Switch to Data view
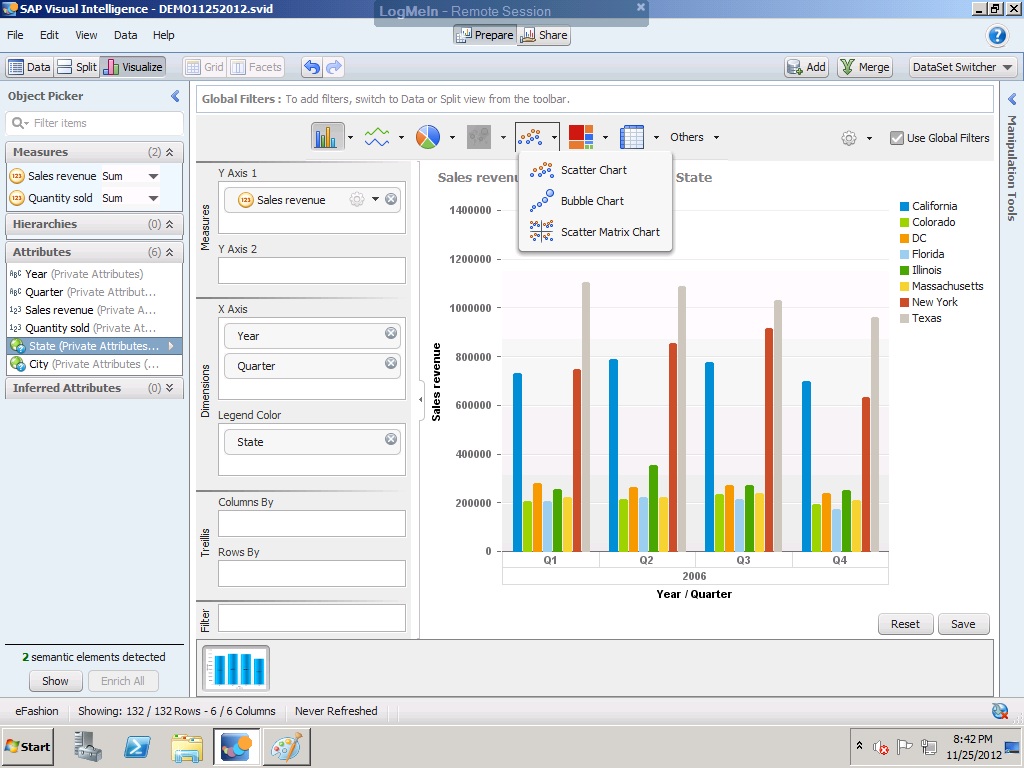The image size is (1024, 768). [x=29, y=67]
